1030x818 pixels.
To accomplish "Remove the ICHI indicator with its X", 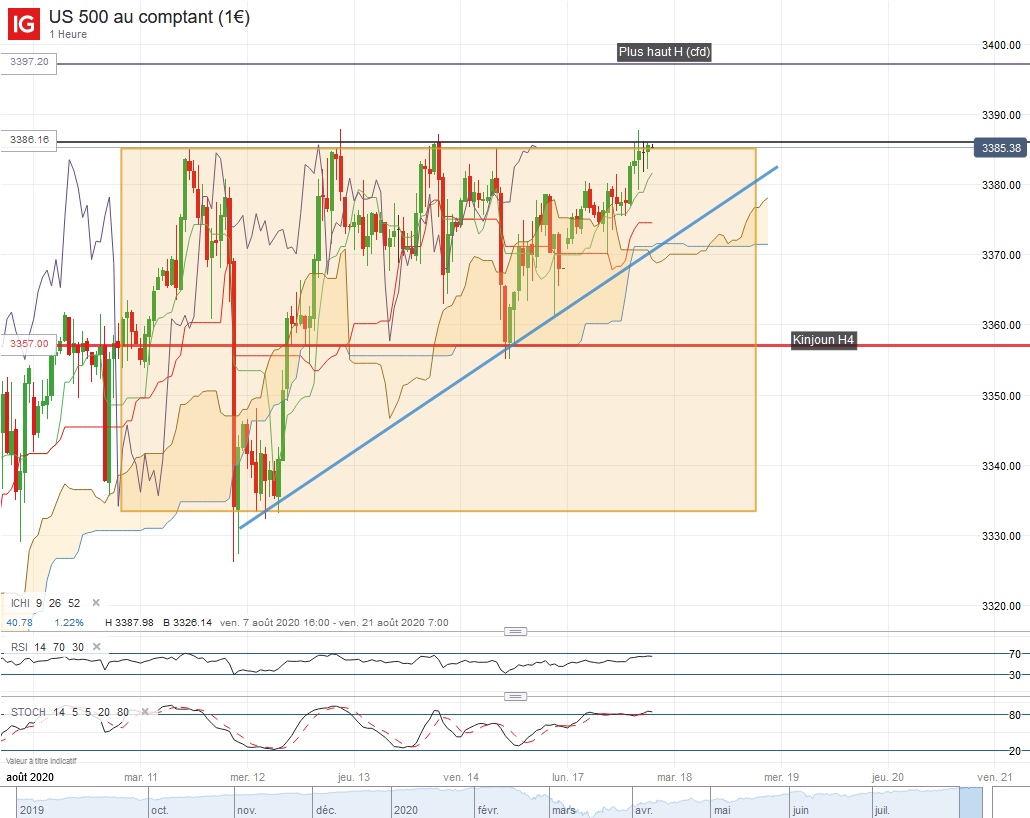I will click(96, 602).
